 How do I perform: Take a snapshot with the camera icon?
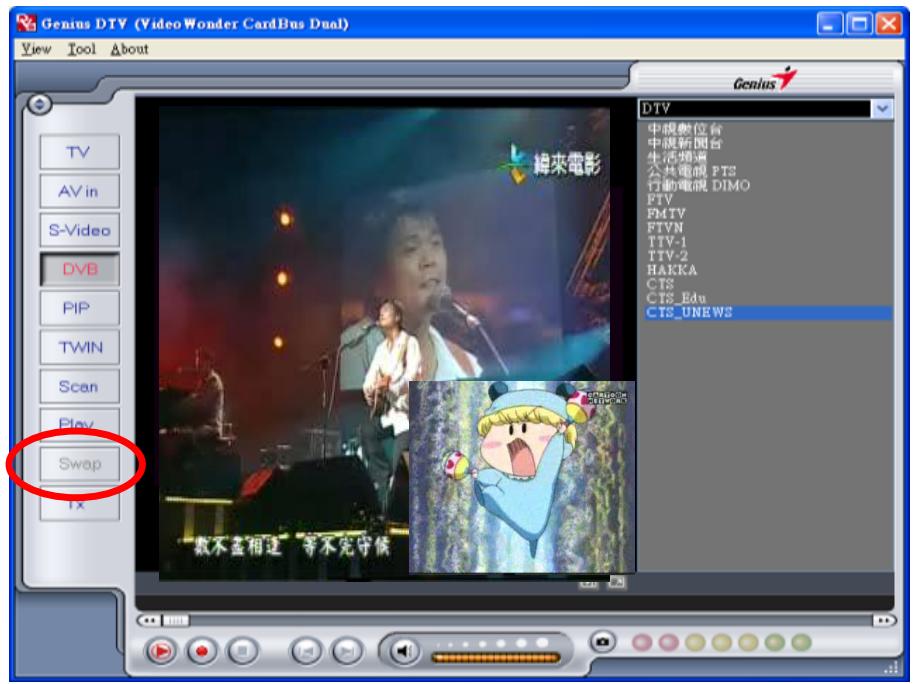coord(602,642)
